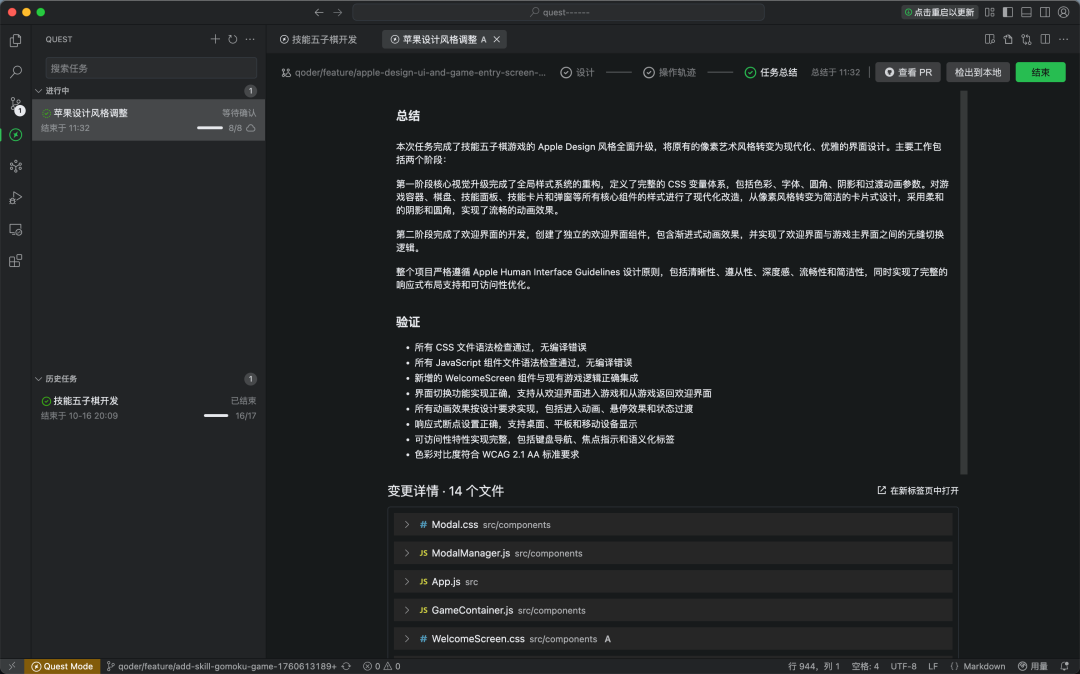Click the sync changes icon in status bar
The width and height of the screenshot is (1080, 674).
(x=346, y=666)
